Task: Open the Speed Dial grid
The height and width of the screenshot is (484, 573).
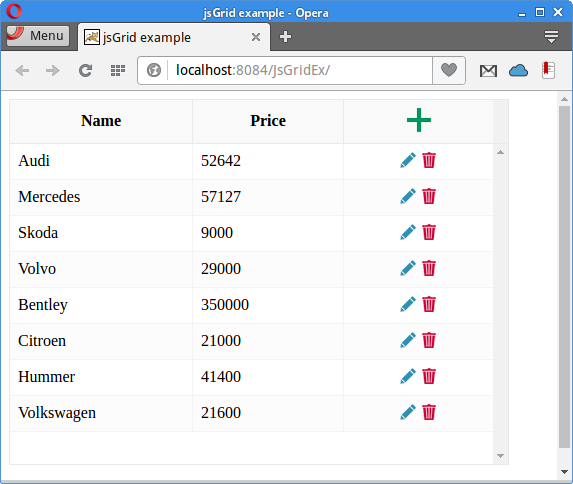Action: point(118,70)
